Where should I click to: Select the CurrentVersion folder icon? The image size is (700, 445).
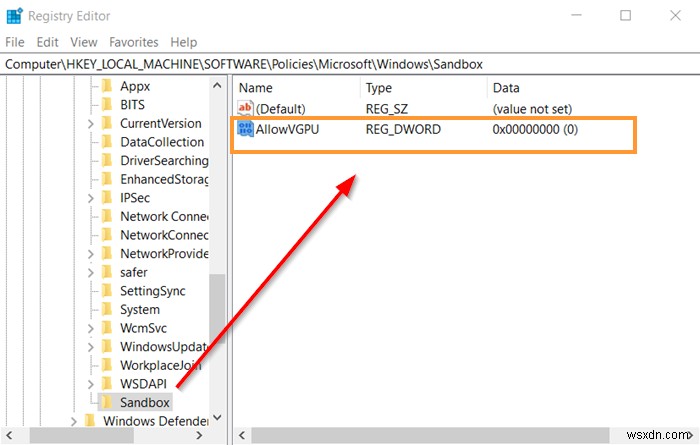point(107,123)
